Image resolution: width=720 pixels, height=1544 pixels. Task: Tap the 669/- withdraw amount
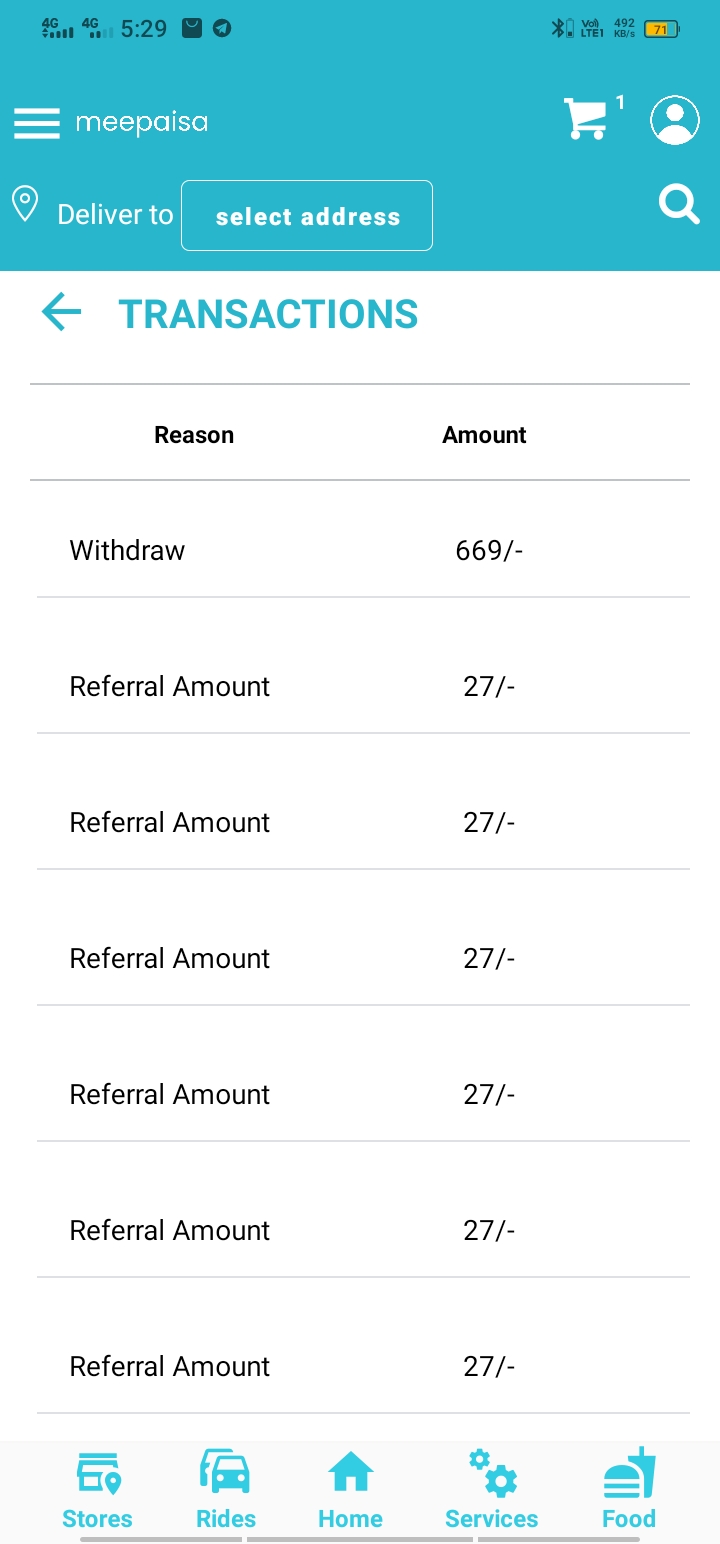pos(489,550)
